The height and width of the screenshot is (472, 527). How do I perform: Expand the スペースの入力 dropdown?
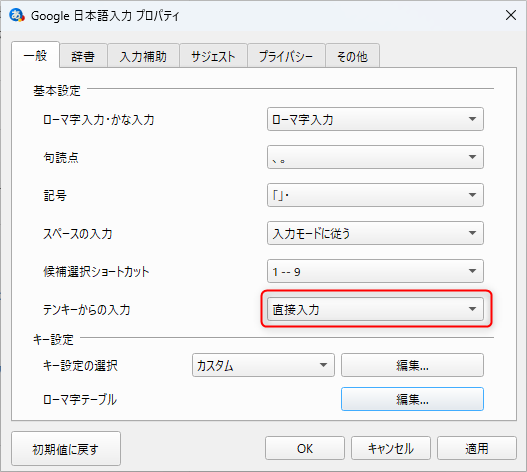tap(375, 233)
